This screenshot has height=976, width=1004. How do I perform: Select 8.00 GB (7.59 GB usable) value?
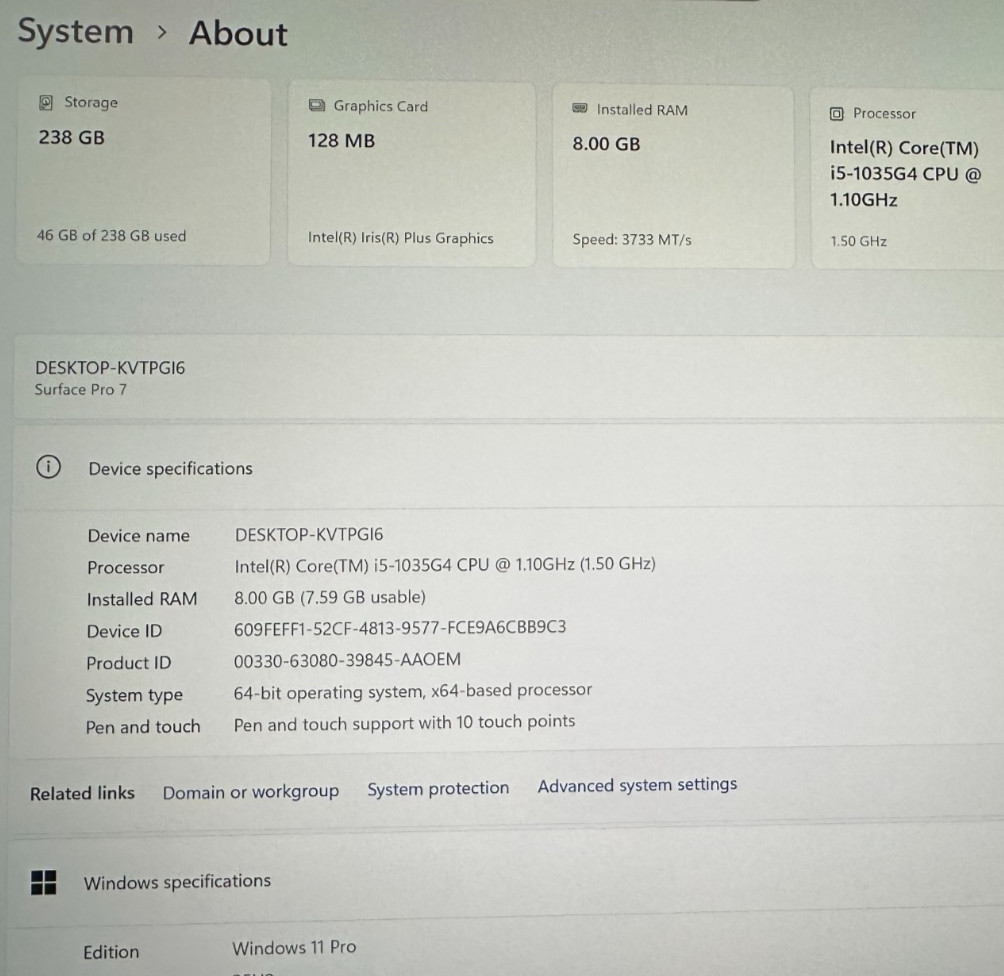tap(329, 597)
